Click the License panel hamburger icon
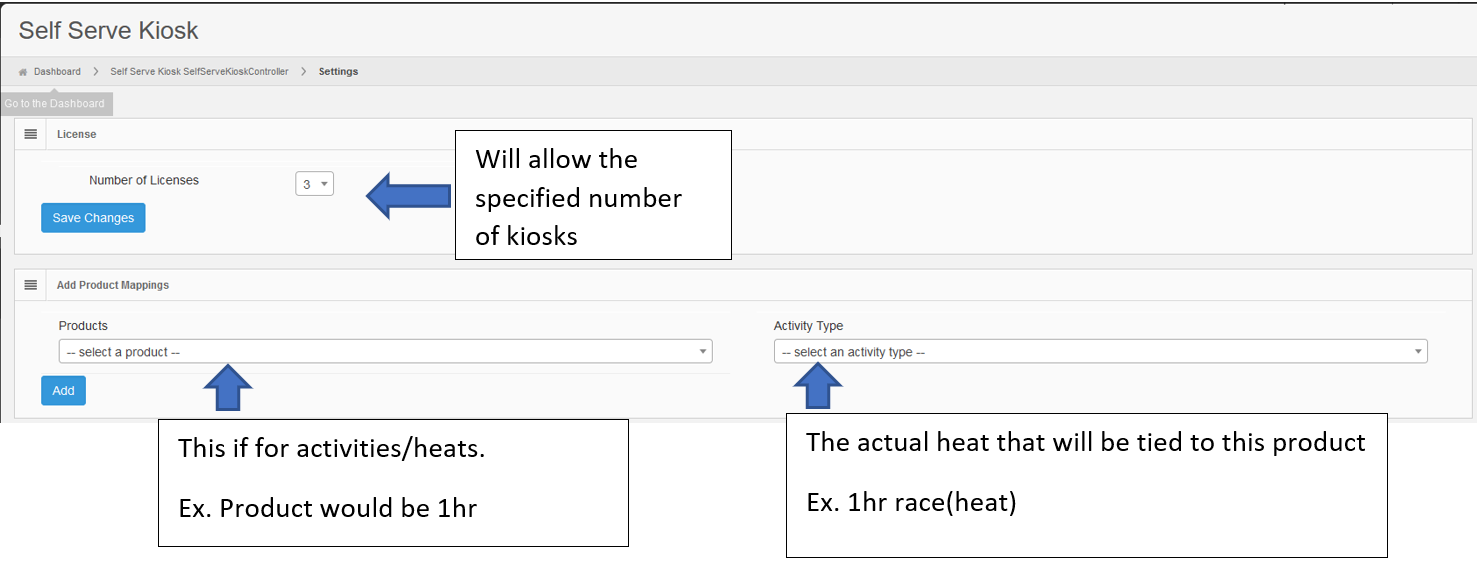 [x=31, y=134]
